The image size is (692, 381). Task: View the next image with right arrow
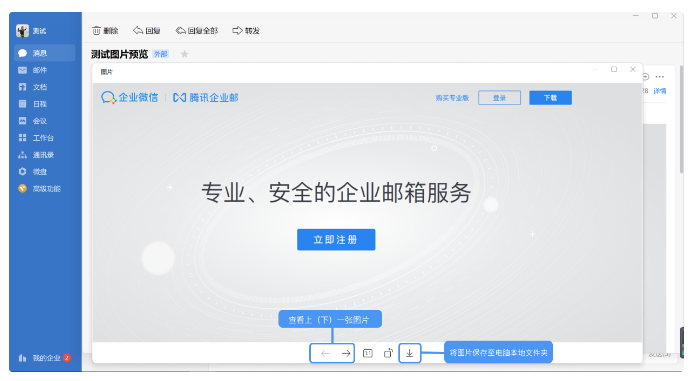click(346, 353)
